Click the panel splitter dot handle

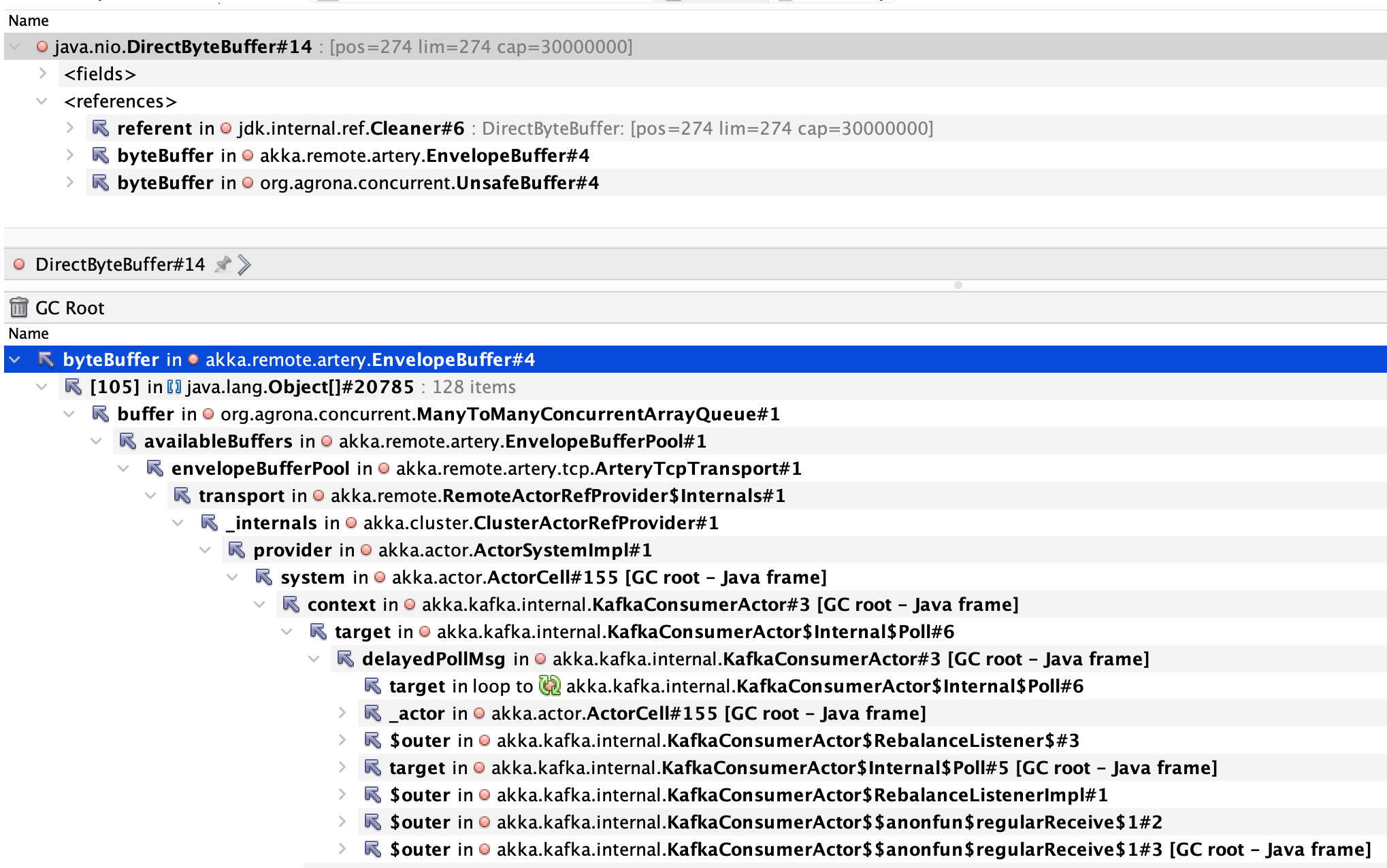pos(958,285)
